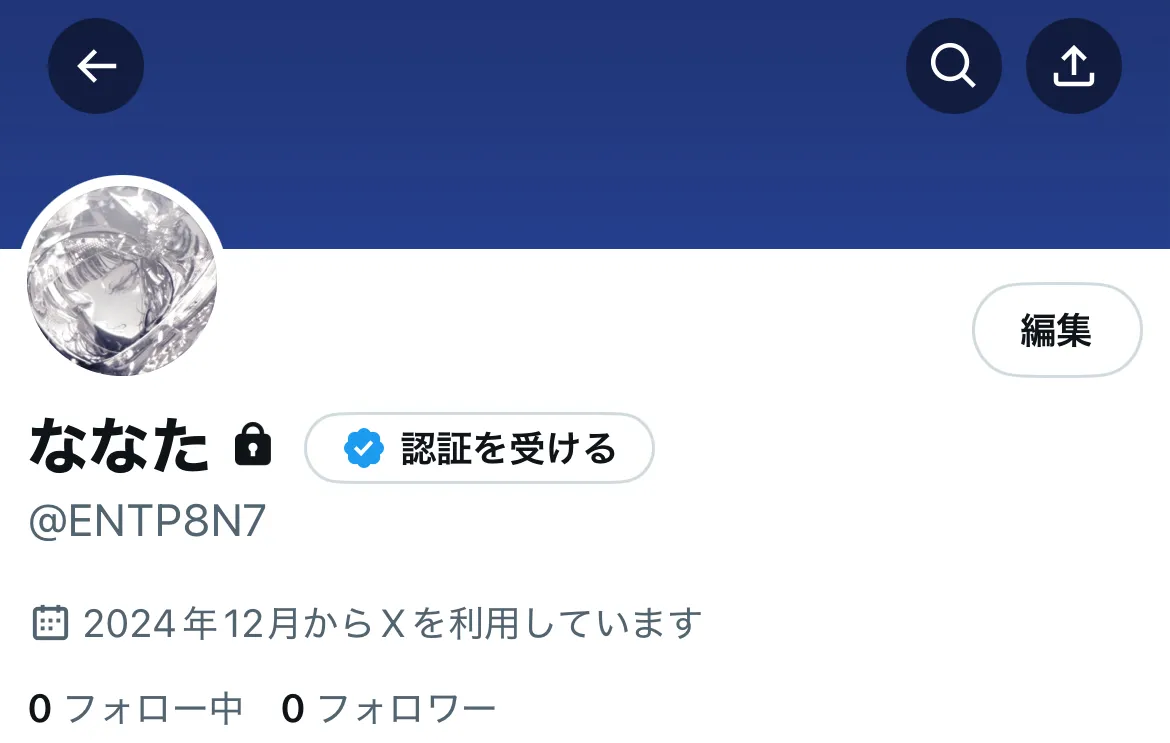This screenshot has height=743, width=1170.
Task: Click the calendar icon before the join date
Action: click(50, 624)
